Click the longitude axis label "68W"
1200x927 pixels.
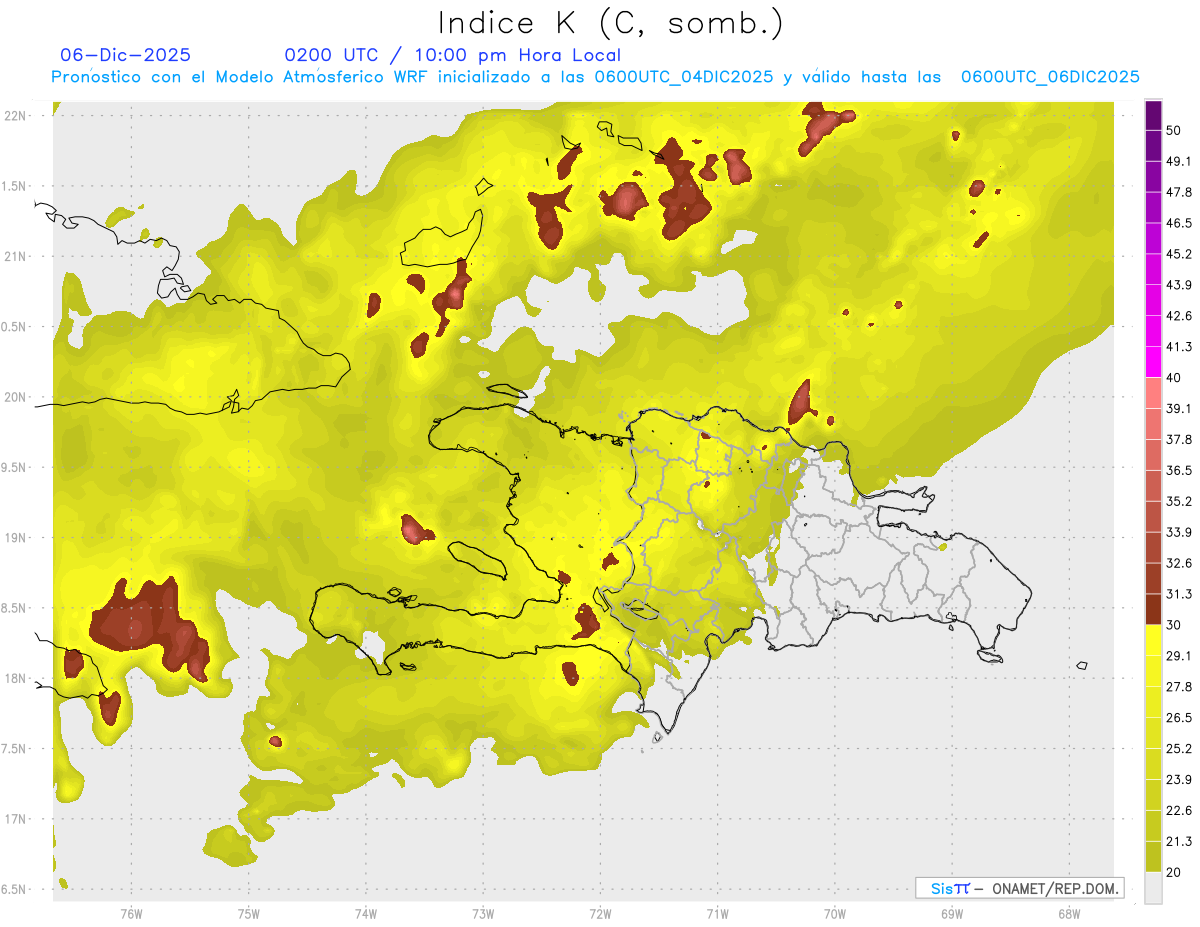point(1069,913)
